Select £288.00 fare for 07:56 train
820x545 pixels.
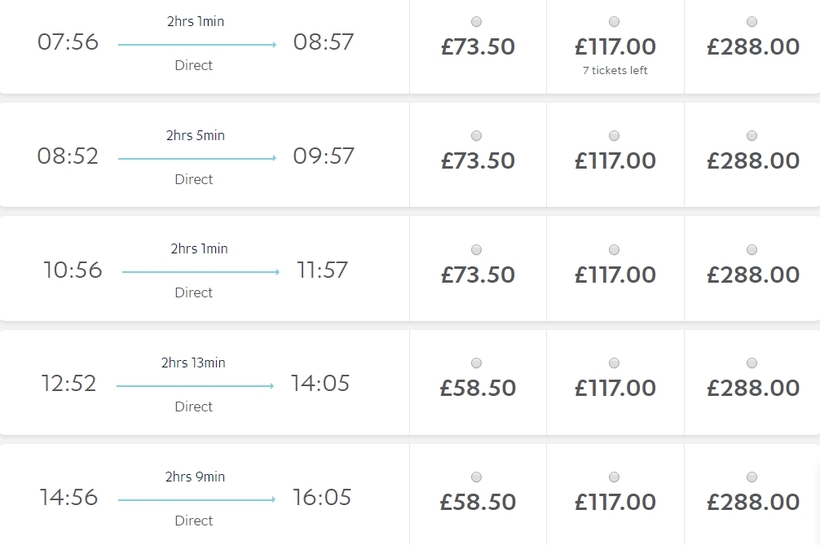click(752, 22)
